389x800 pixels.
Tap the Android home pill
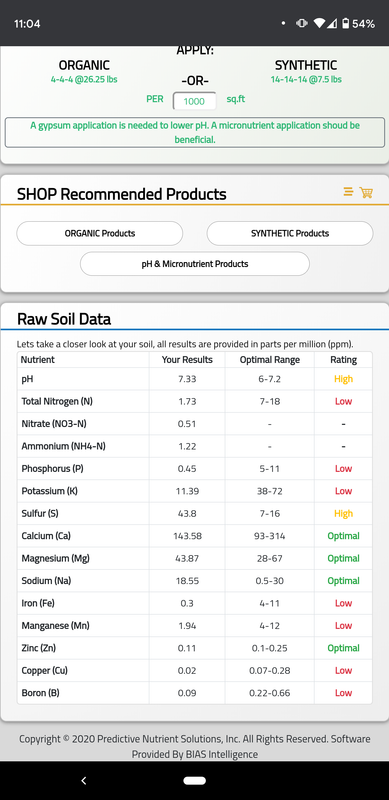[x=194, y=781]
